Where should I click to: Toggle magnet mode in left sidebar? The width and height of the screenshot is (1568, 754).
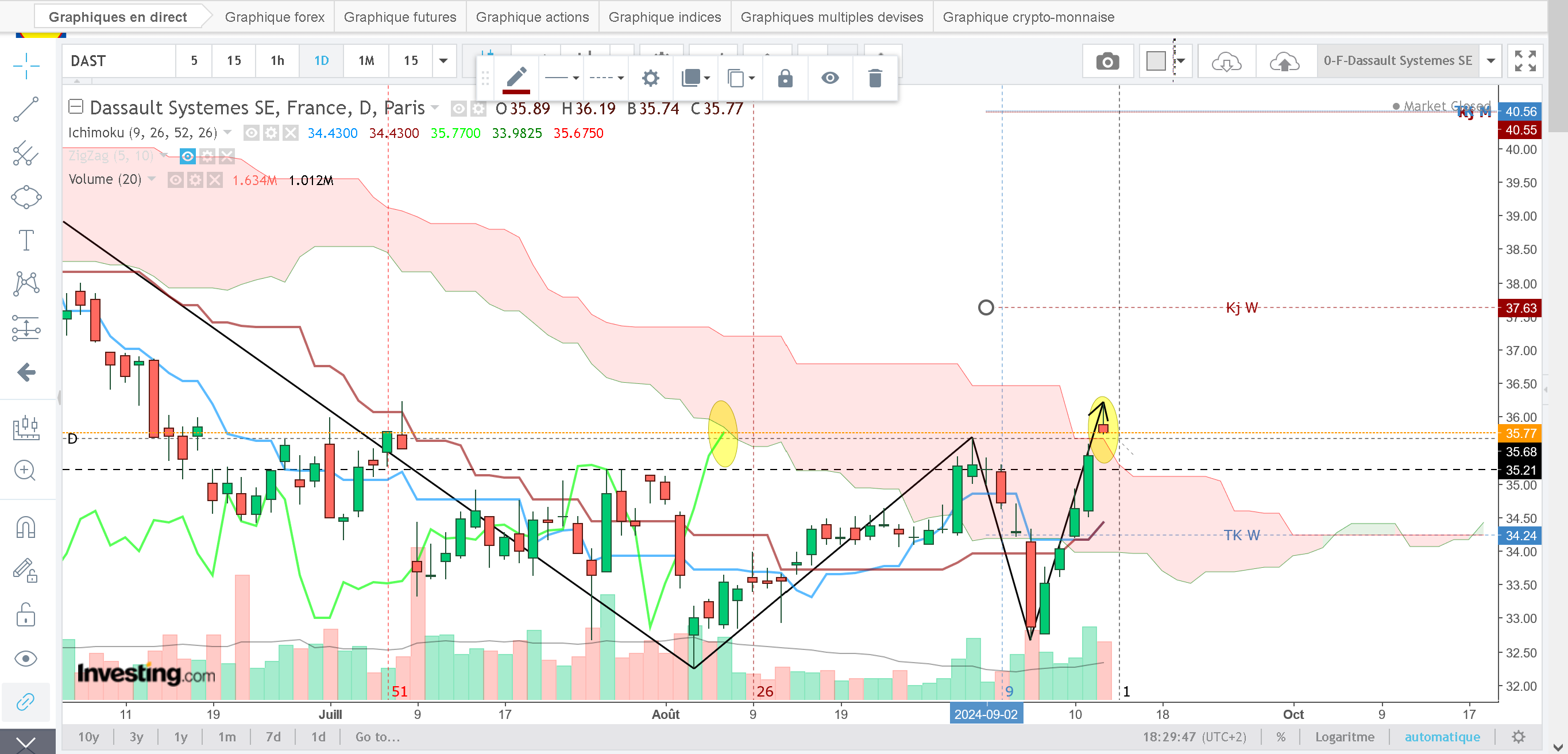point(26,528)
